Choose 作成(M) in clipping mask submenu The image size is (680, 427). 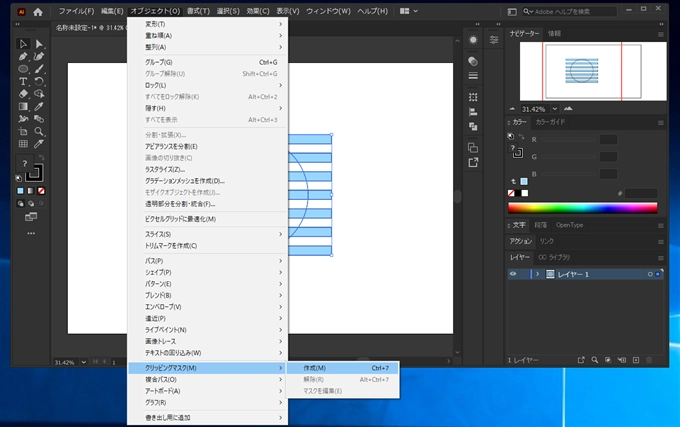(315, 368)
